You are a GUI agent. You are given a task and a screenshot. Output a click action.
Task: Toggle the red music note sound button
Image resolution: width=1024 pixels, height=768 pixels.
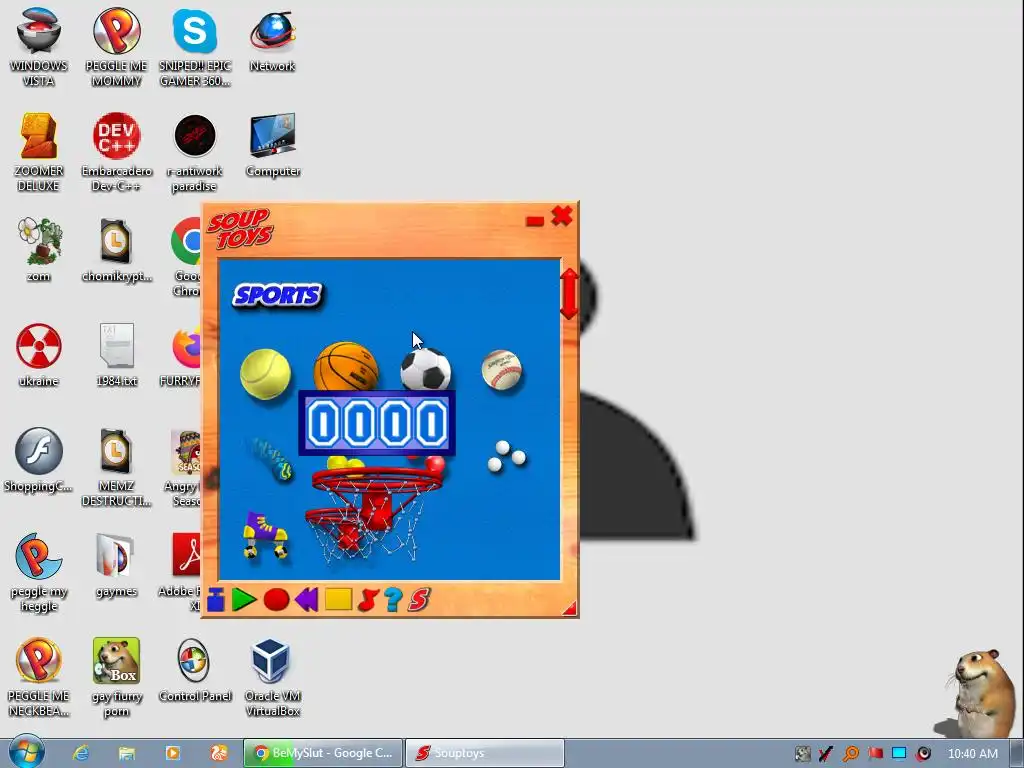point(368,600)
